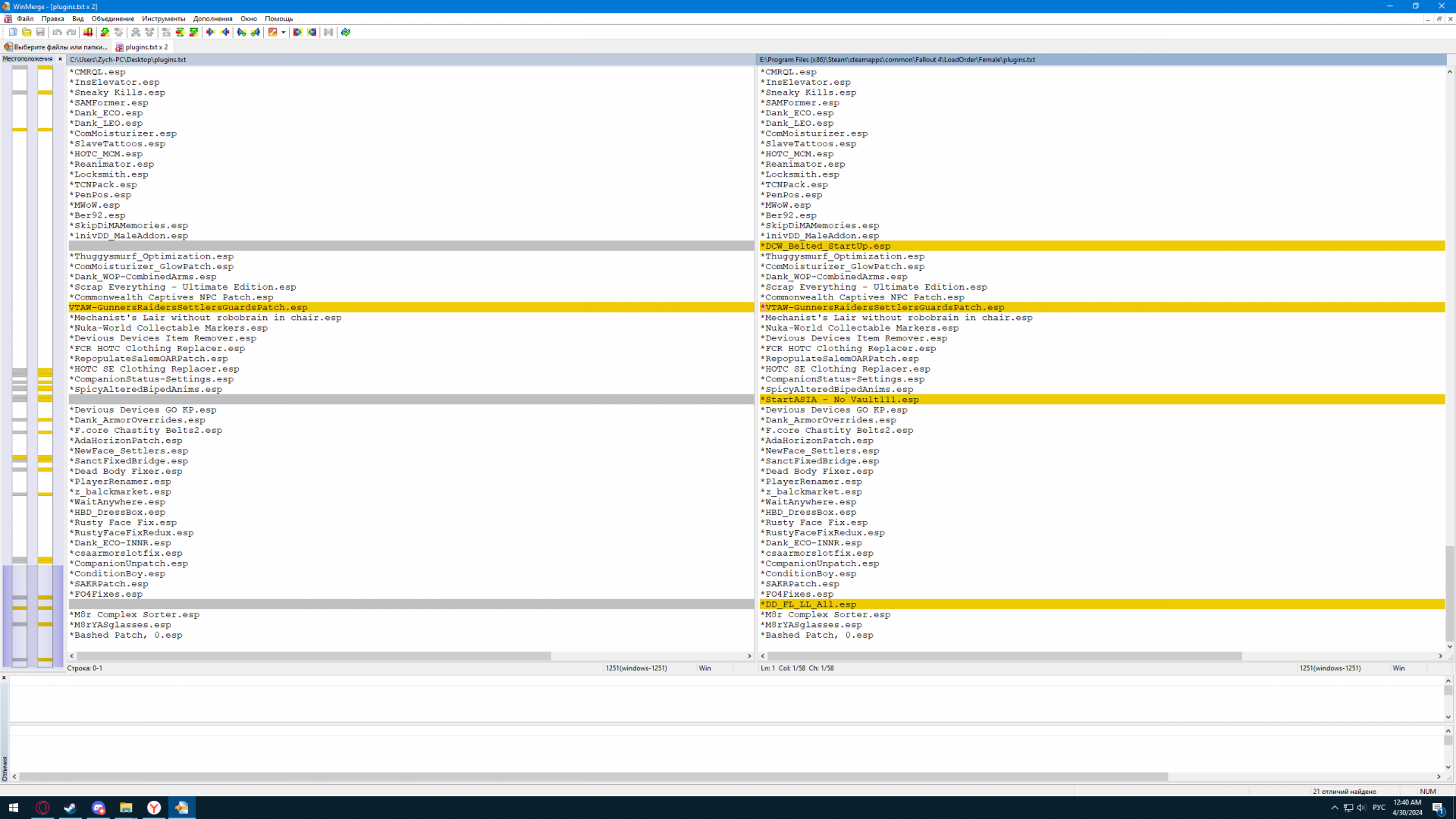
Task: Open the Объединение menu
Action: (112, 19)
